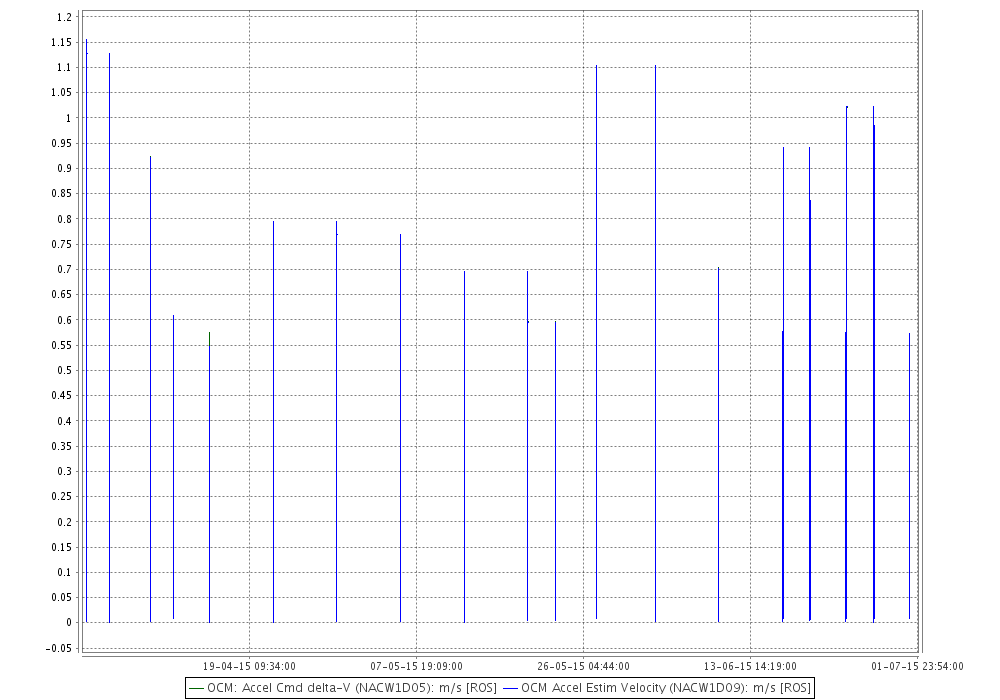The image size is (1000, 700).
Task: Select x-axis date label 19-04-15 09:34:00
Action: pos(249,666)
